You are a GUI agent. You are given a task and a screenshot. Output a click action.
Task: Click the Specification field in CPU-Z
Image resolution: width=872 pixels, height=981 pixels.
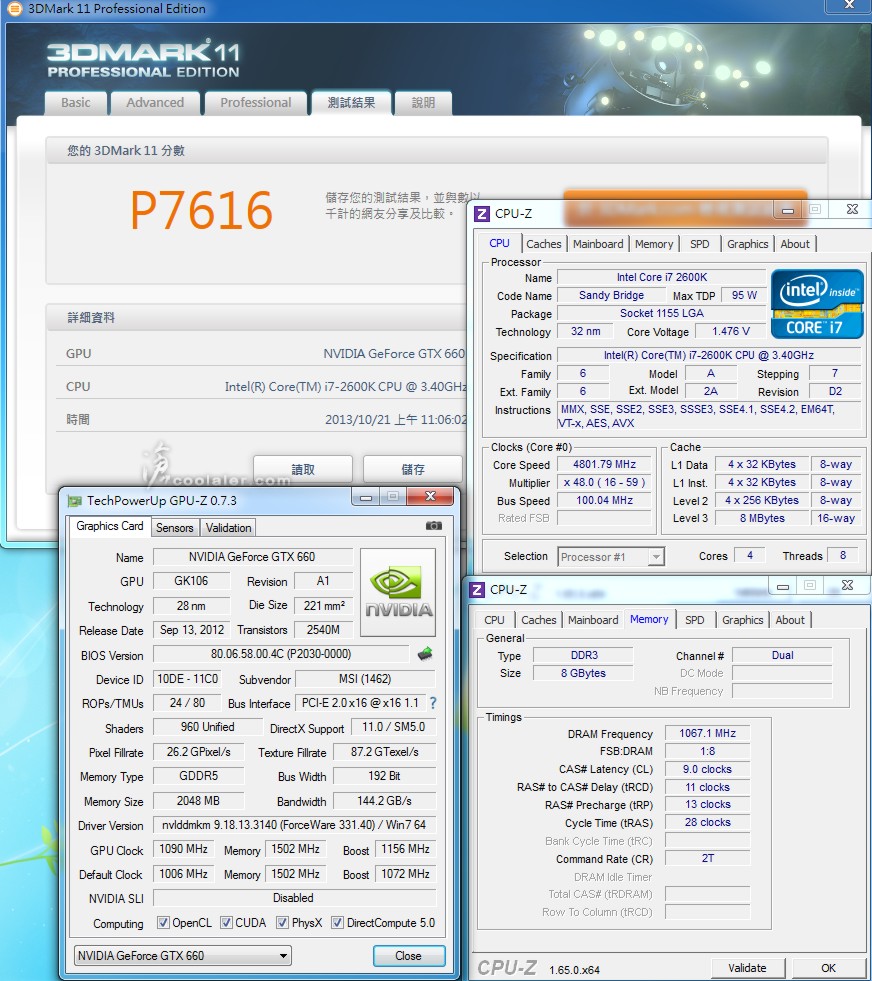pos(709,355)
